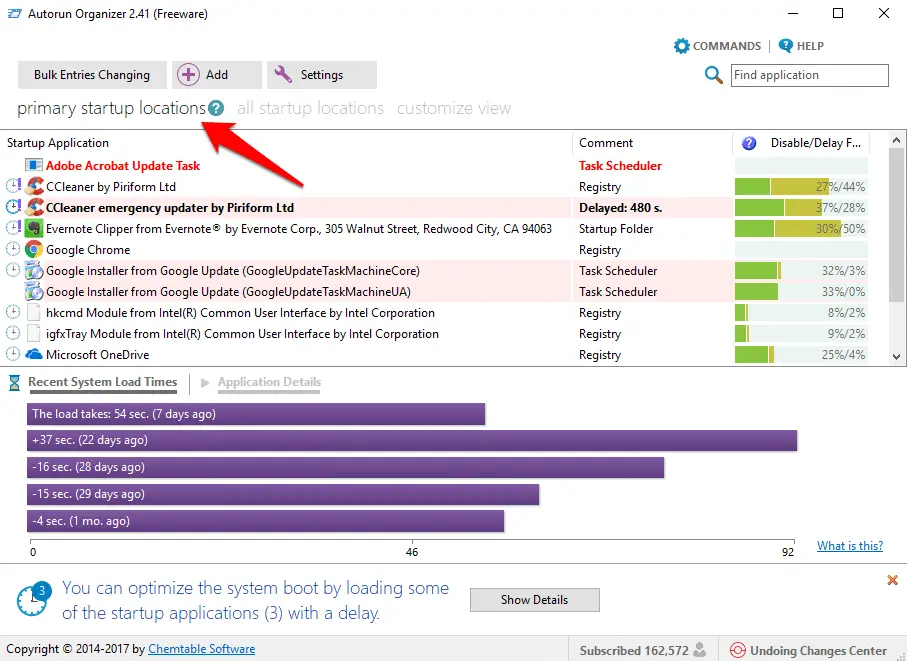Click the search magnifier icon

point(714,75)
